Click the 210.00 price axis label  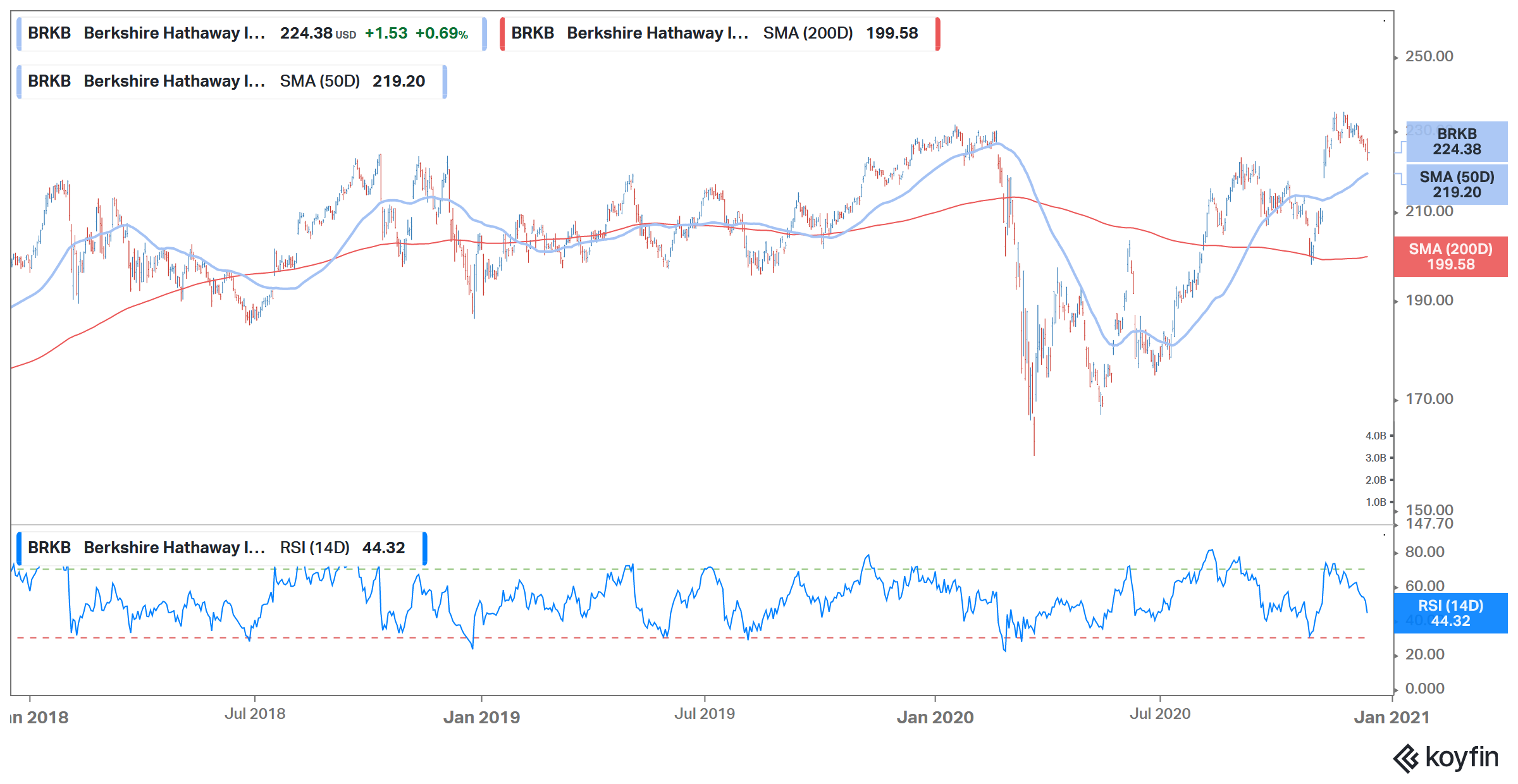coord(1429,211)
